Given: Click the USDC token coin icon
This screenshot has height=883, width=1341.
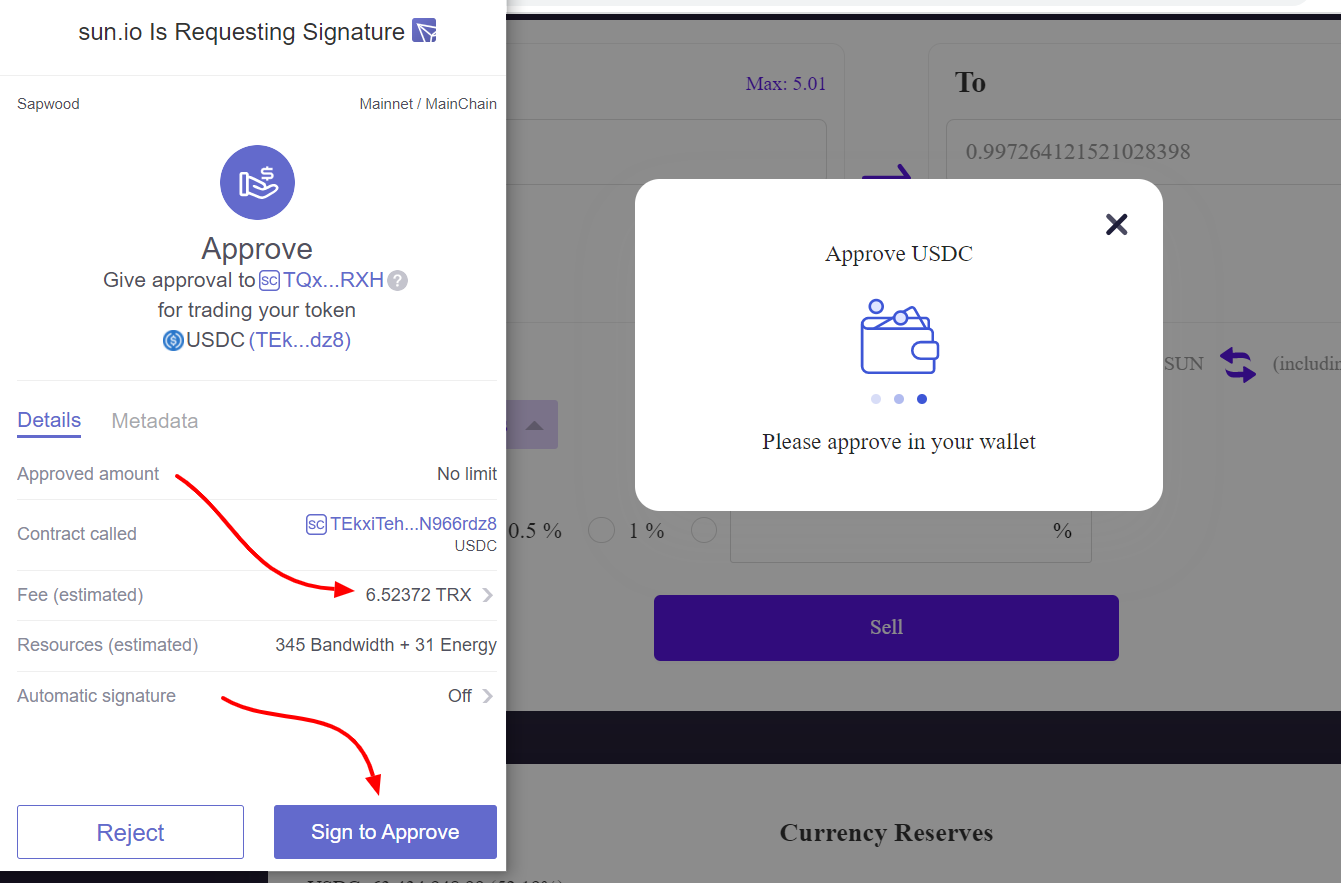Looking at the screenshot, I should click(x=173, y=341).
